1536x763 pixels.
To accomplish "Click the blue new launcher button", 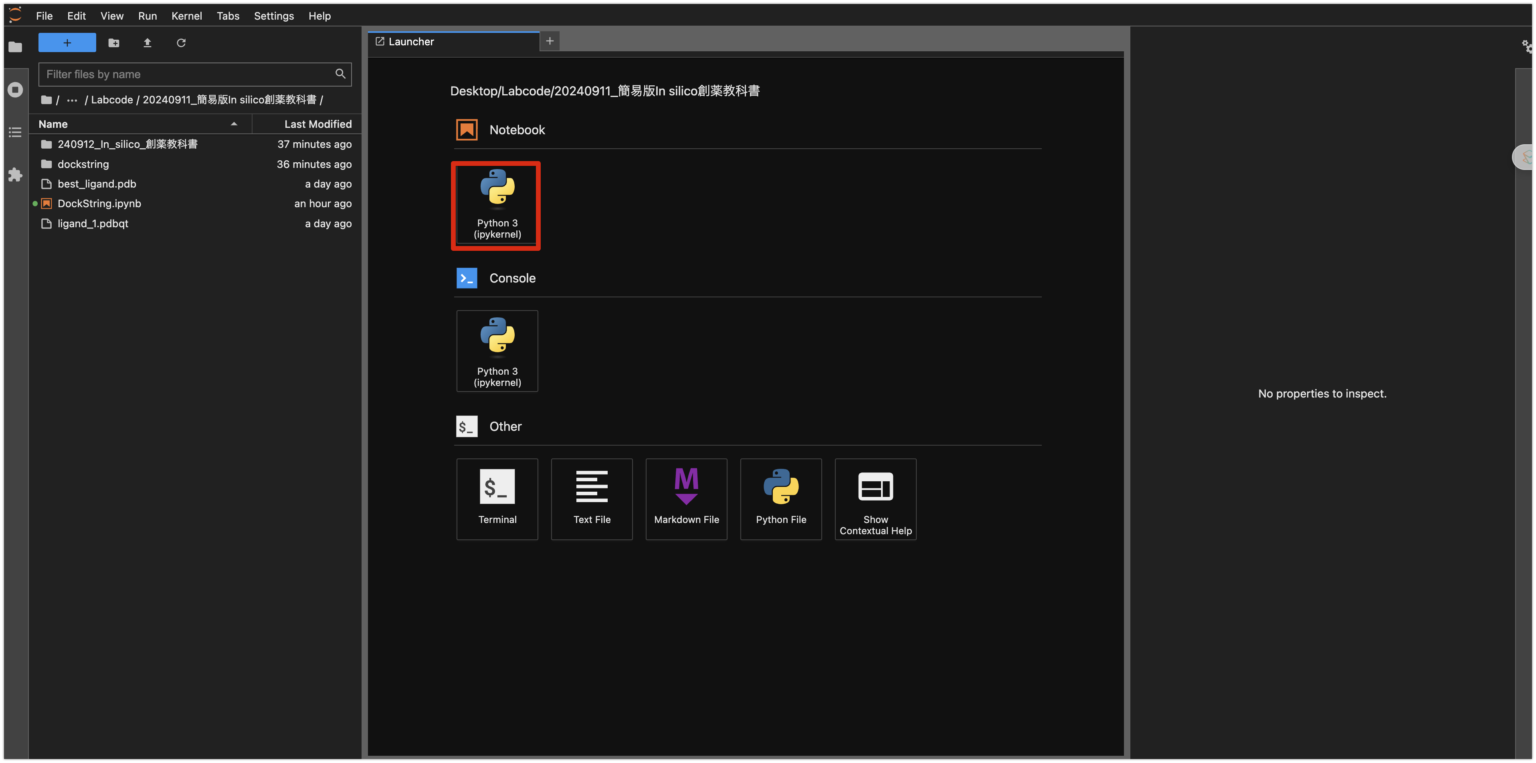I will [x=66, y=42].
